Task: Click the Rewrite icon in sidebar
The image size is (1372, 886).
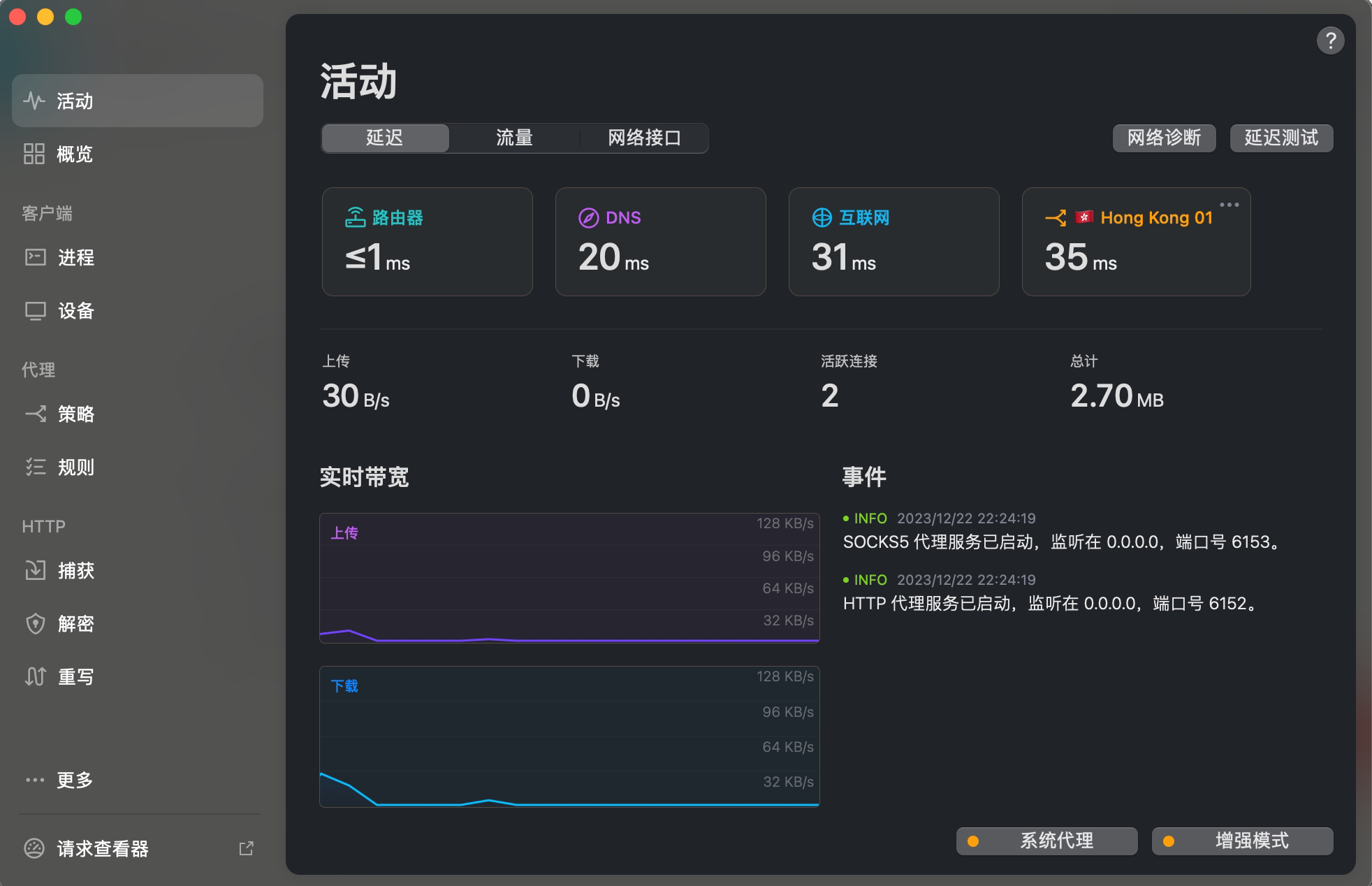Action: [x=35, y=676]
